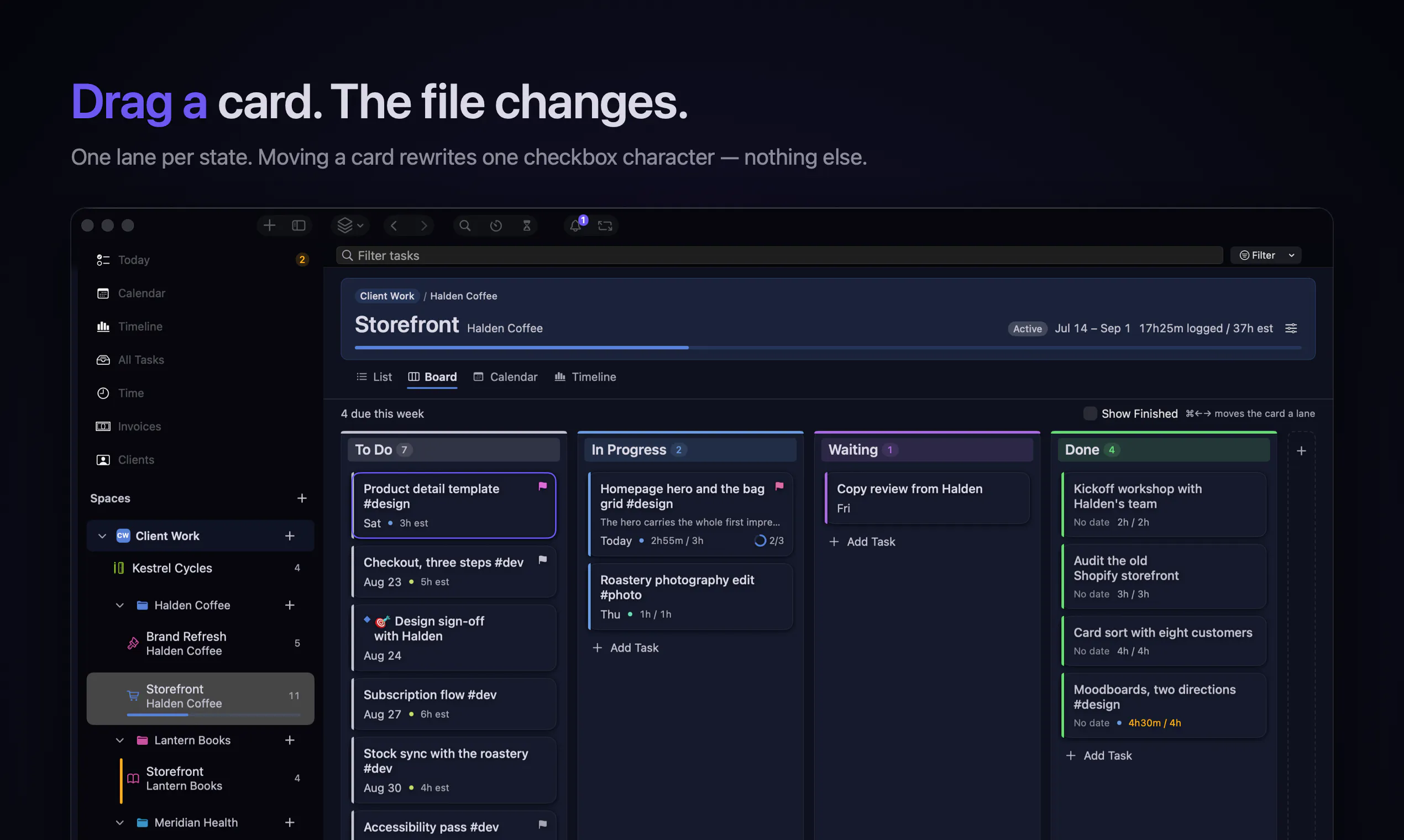Open Copy review from Halden card
This screenshot has height=840, width=1404.
click(928, 498)
